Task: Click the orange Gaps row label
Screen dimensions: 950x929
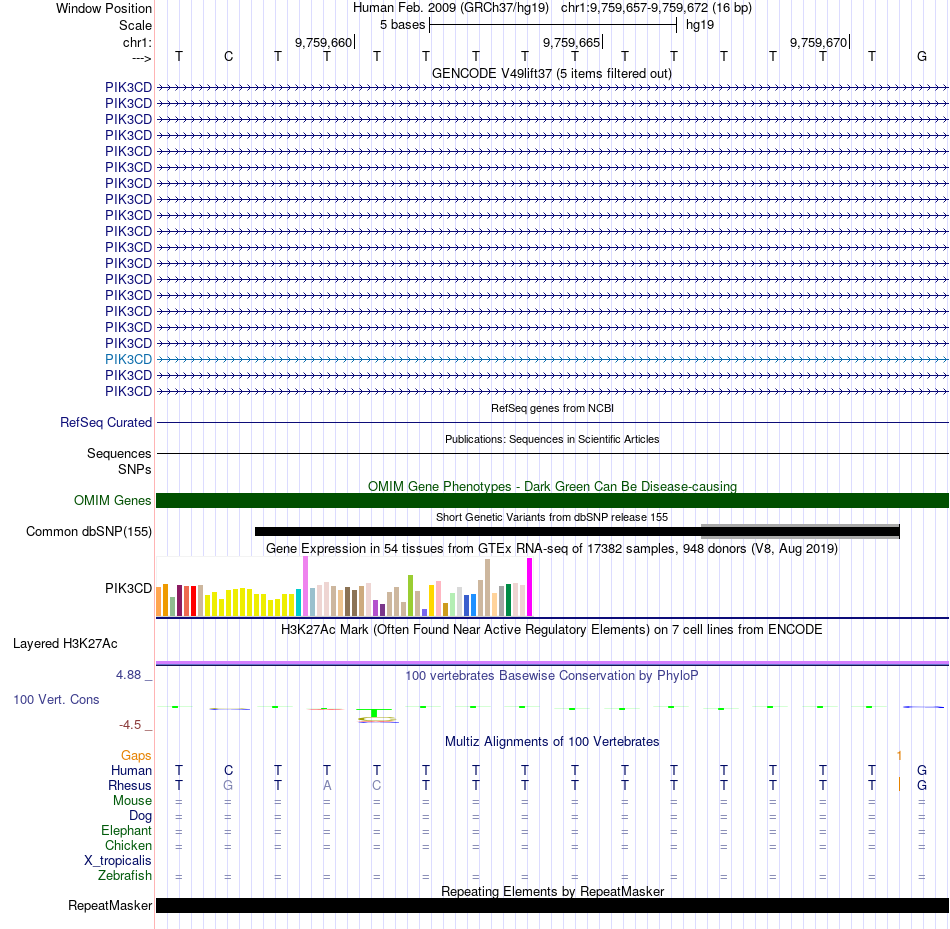Action: click(x=136, y=755)
